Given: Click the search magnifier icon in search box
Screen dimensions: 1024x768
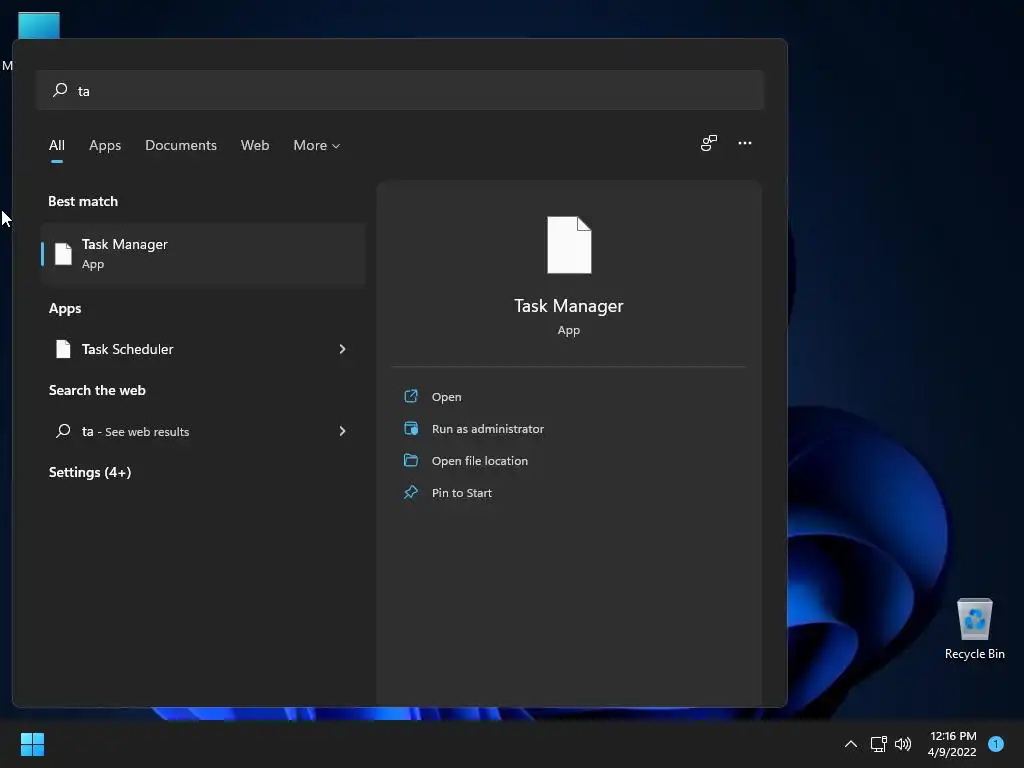Looking at the screenshot, I should click(60, 89).
